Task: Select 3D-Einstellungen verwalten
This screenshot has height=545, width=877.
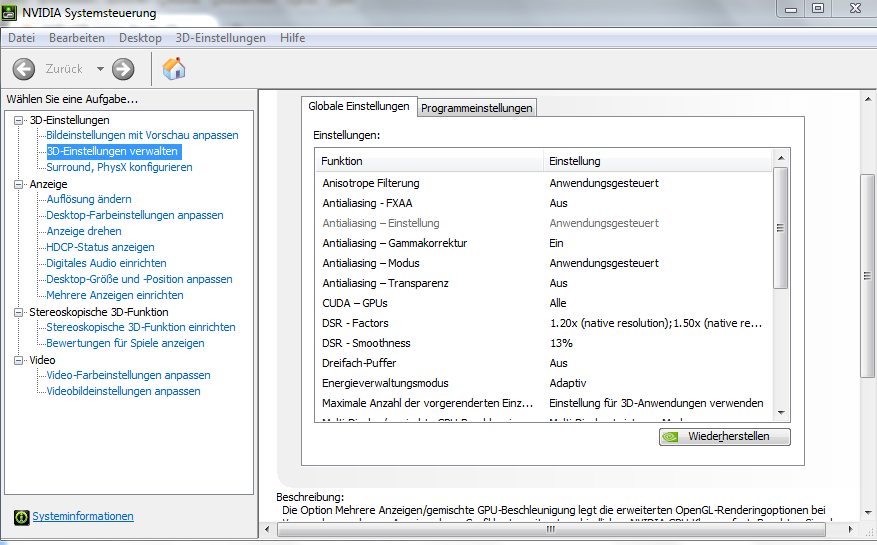Action: (112, 151)
